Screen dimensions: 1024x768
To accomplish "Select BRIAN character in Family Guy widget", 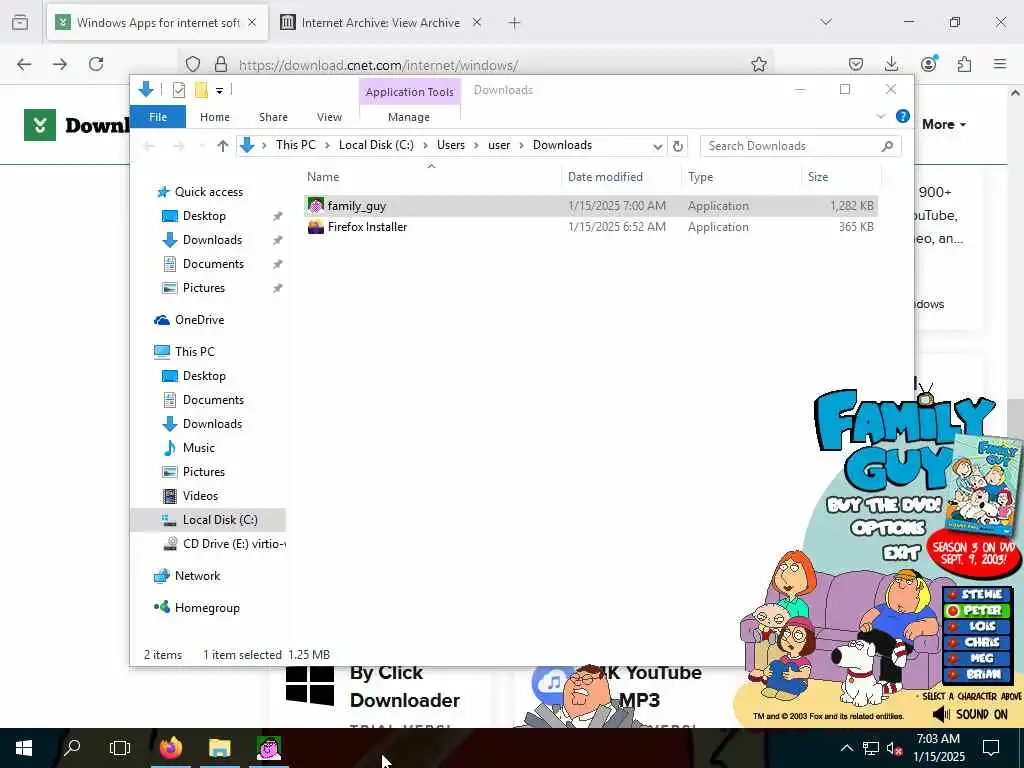I will [x=978, y=675].
